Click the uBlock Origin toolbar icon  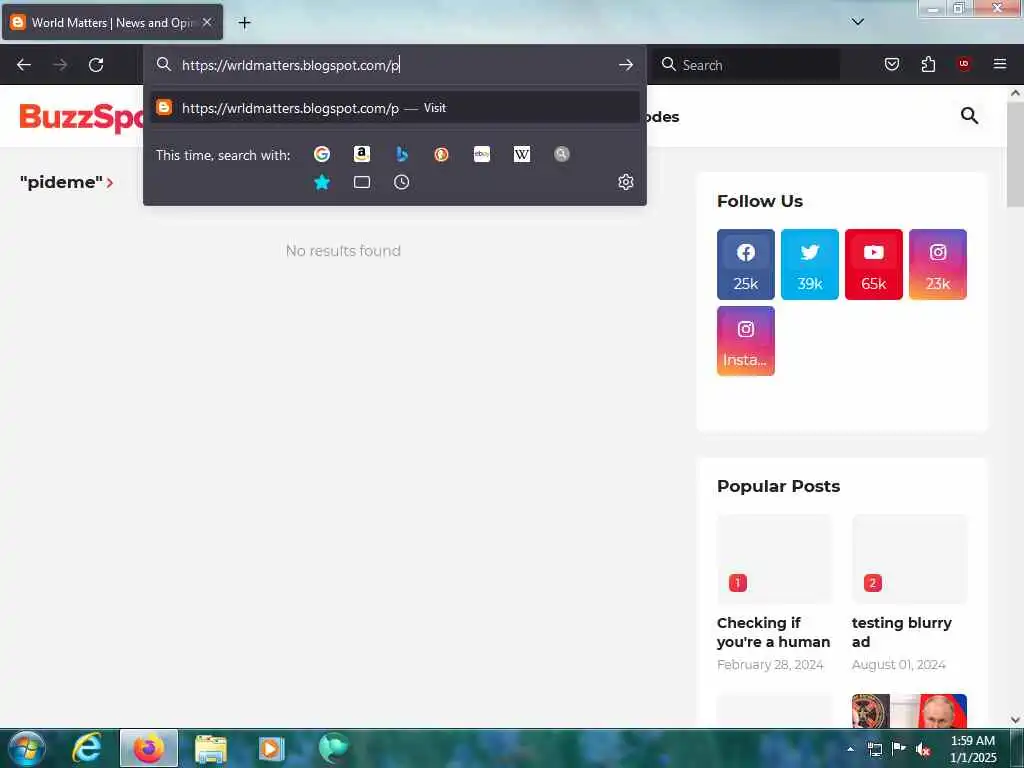(x=964, y=64)
